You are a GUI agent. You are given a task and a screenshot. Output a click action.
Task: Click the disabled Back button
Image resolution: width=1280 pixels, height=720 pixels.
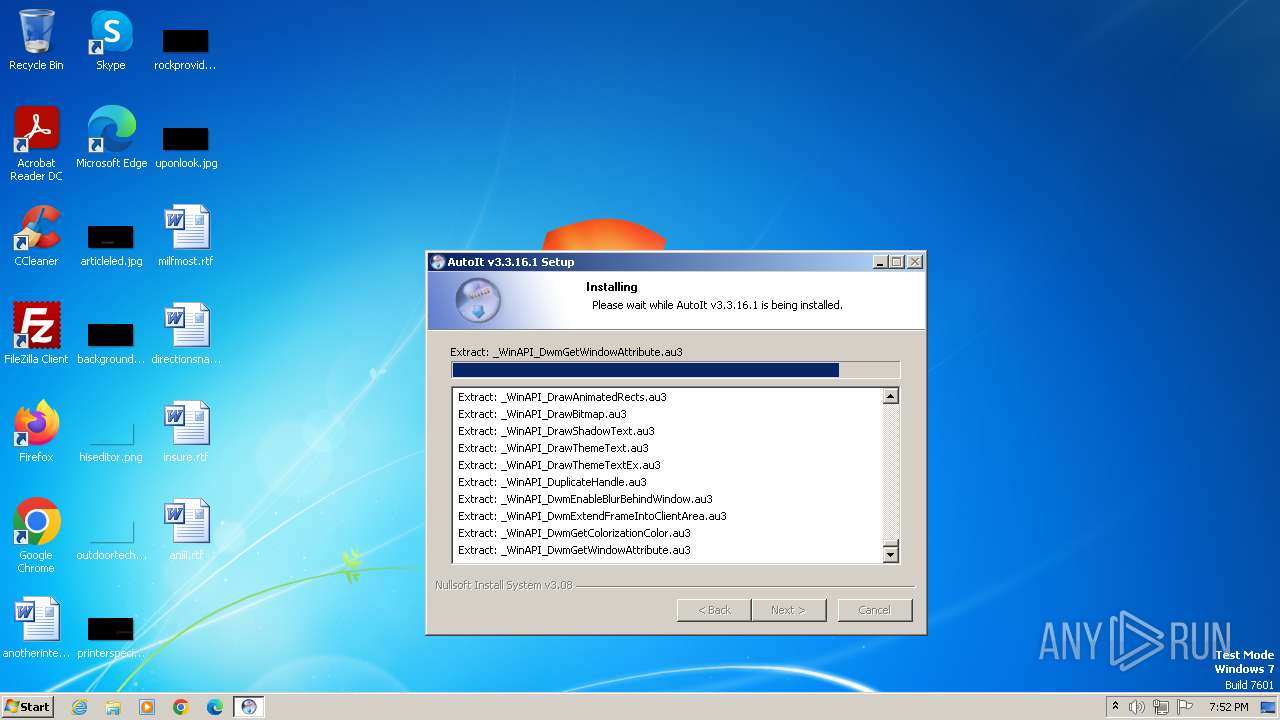[714, 610]
